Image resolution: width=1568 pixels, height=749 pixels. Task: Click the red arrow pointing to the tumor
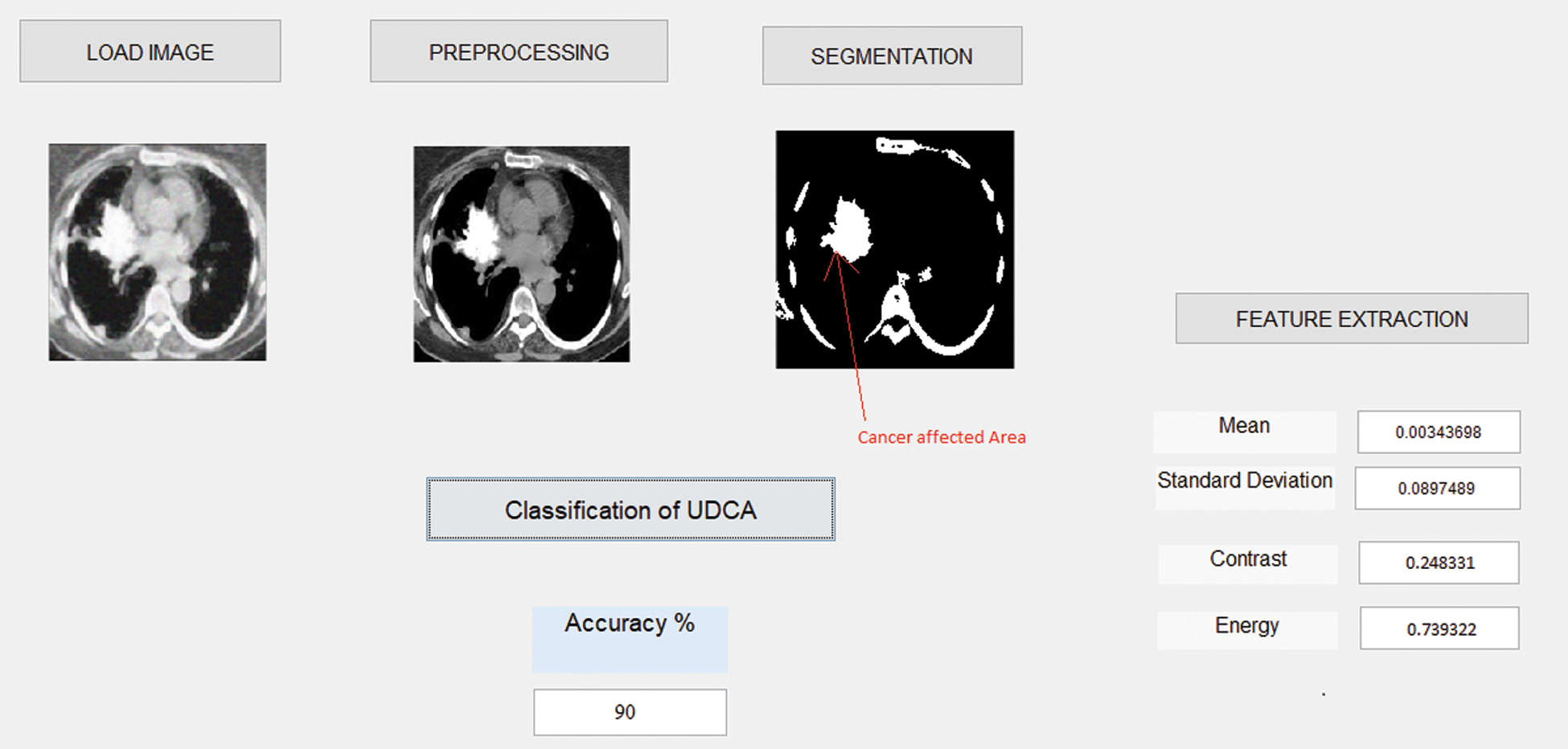point(852,338)
